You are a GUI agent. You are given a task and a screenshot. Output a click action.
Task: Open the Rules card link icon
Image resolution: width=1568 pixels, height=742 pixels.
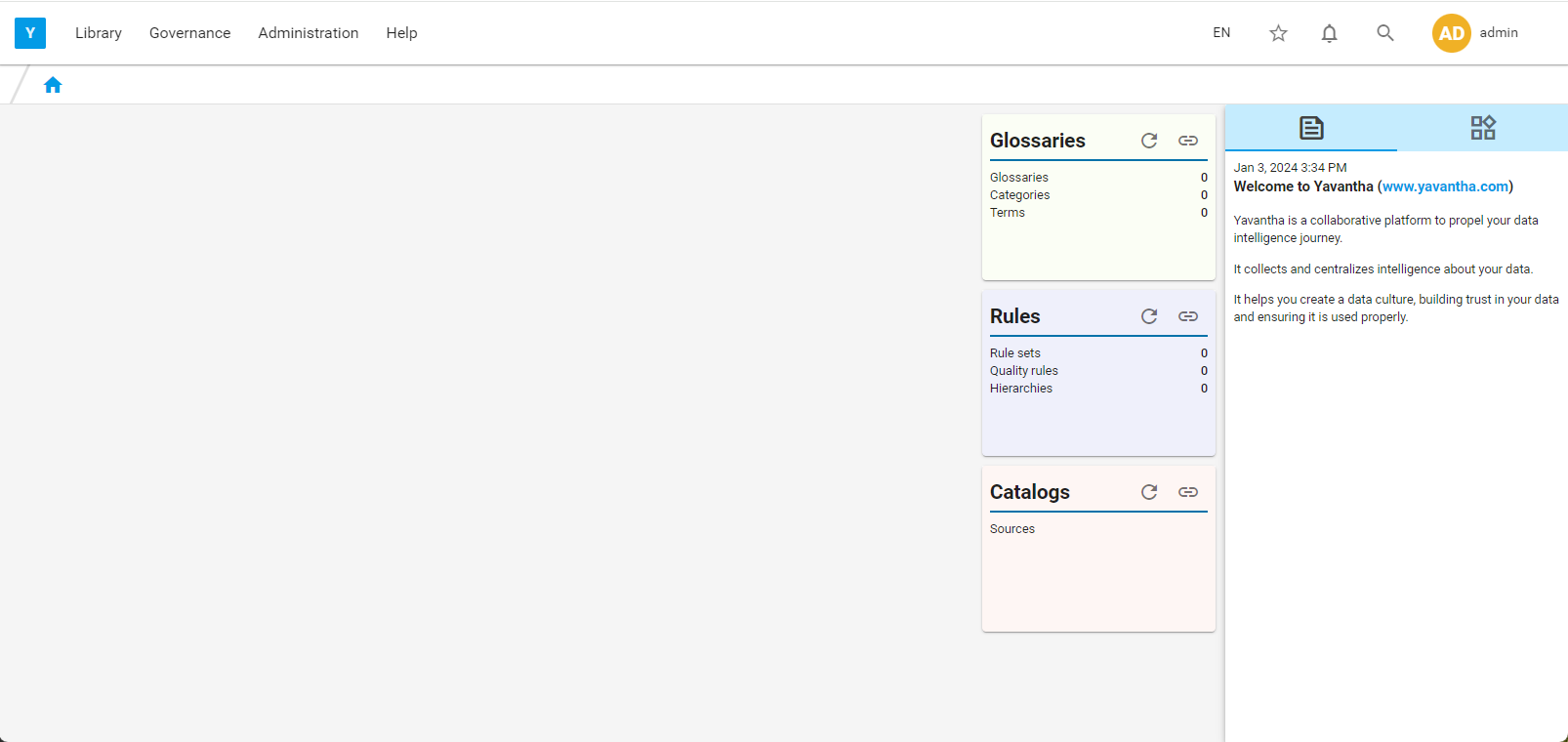[x=1188, y=316]
